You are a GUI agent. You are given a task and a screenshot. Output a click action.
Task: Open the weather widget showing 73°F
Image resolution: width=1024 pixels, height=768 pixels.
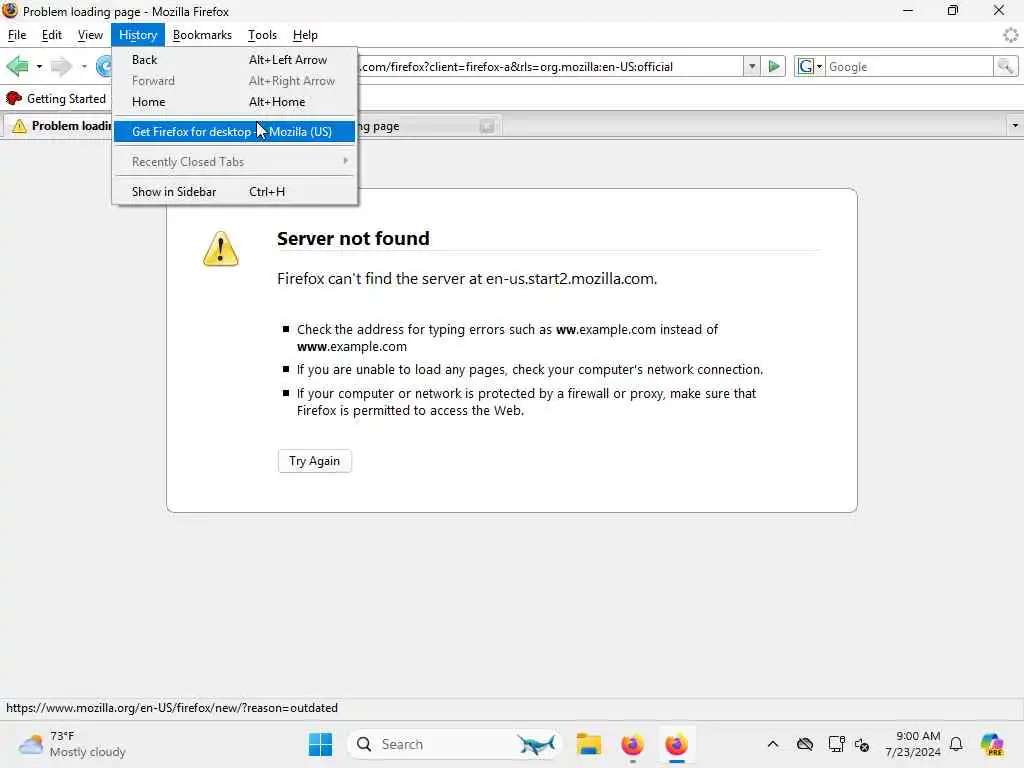(x=72, y=744)
